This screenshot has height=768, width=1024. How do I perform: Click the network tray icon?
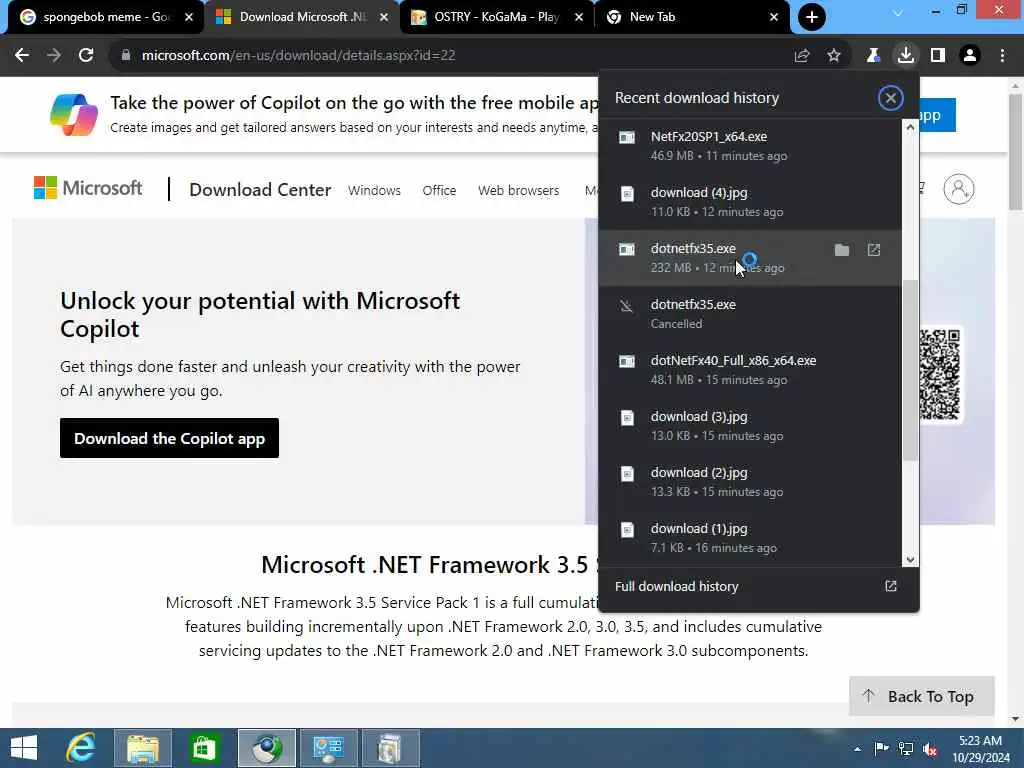tap(906, 748)
